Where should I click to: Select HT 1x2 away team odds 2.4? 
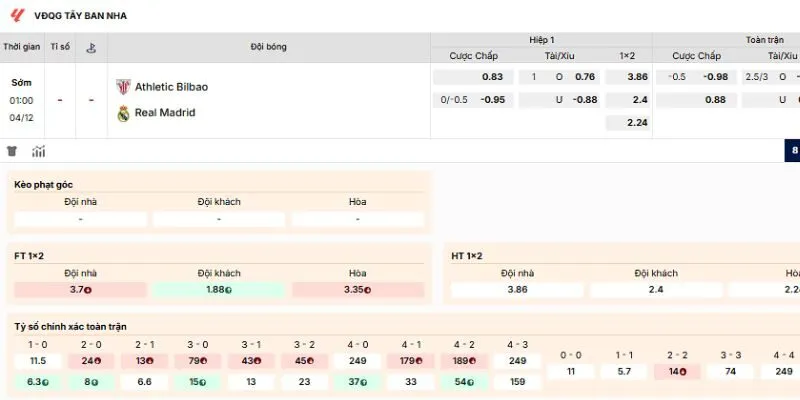click(656, 290)
